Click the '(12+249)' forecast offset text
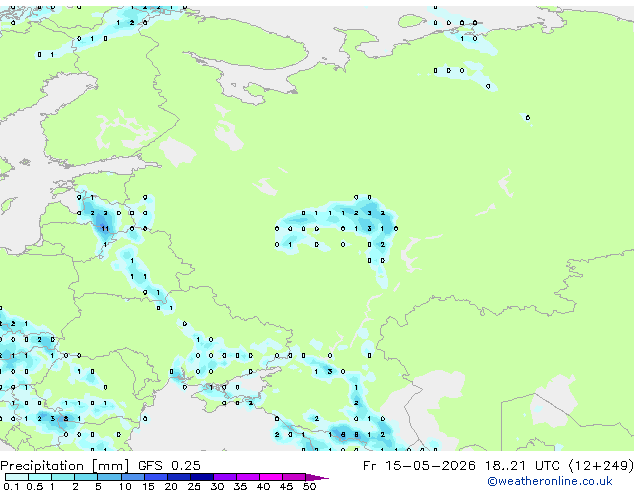 601,466
